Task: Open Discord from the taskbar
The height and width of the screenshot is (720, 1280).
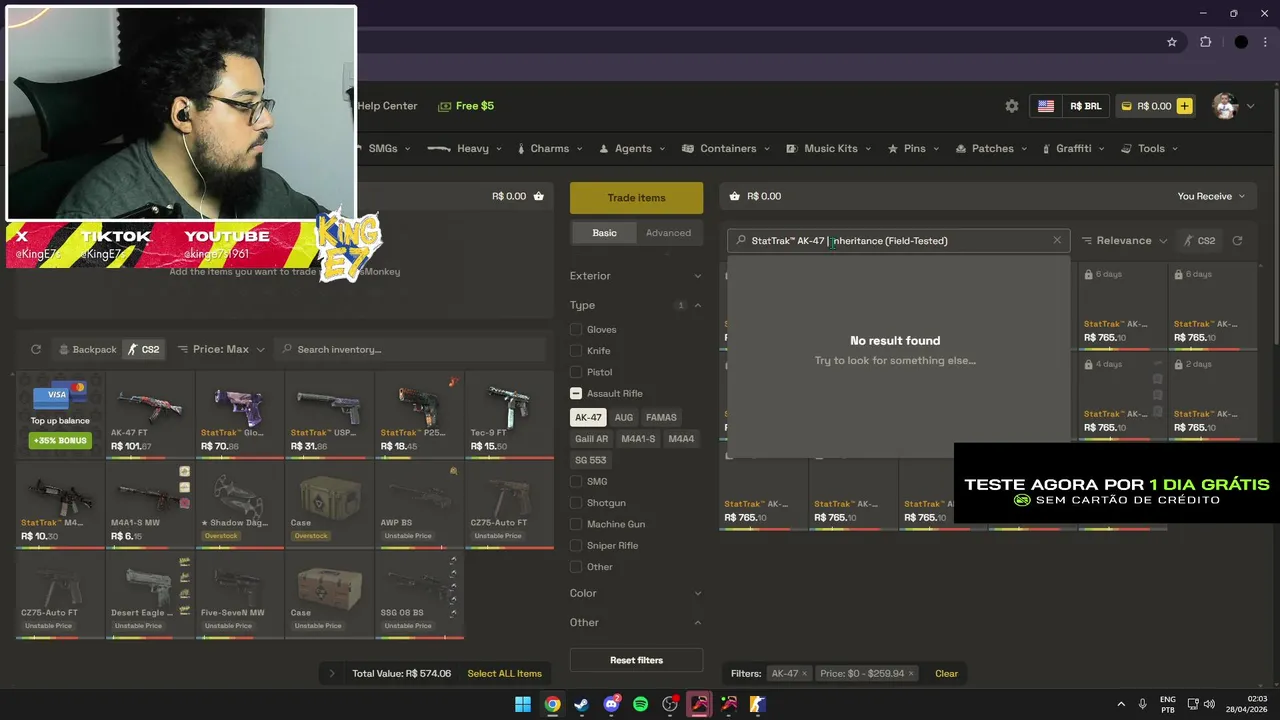Action: click(x=612, y=704)
